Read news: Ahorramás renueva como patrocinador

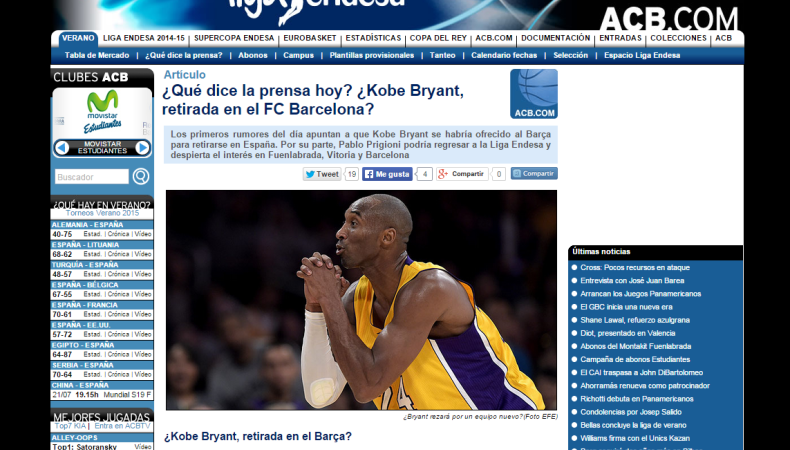[x=645, y=385]
